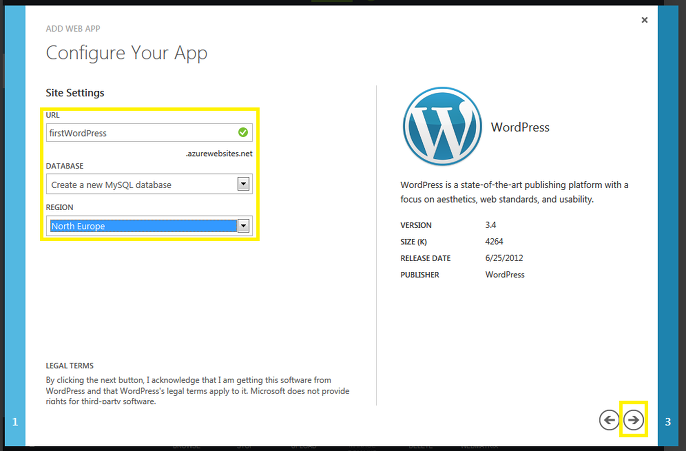Click the RELEASE DATE label

(x=425, y=258)
